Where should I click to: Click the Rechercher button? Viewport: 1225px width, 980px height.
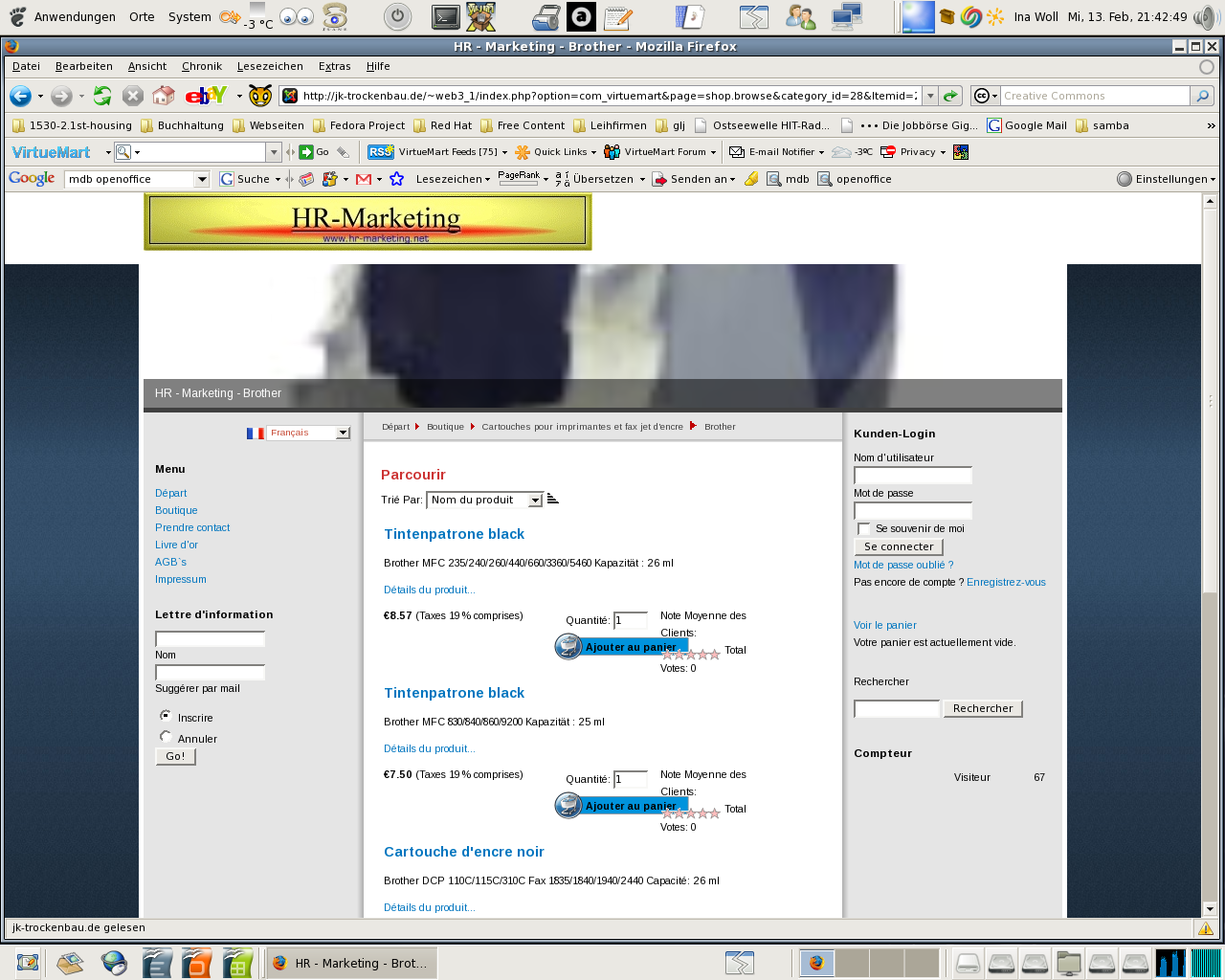(x=983, y=708)
